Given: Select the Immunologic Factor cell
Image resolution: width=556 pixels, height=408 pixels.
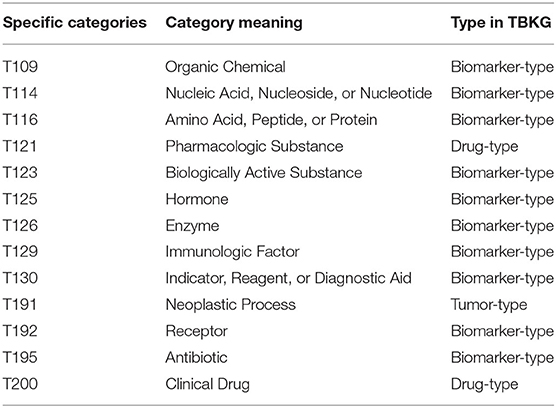Looking at the screenshot, I should pyautogui.click(x=233, y=252).
